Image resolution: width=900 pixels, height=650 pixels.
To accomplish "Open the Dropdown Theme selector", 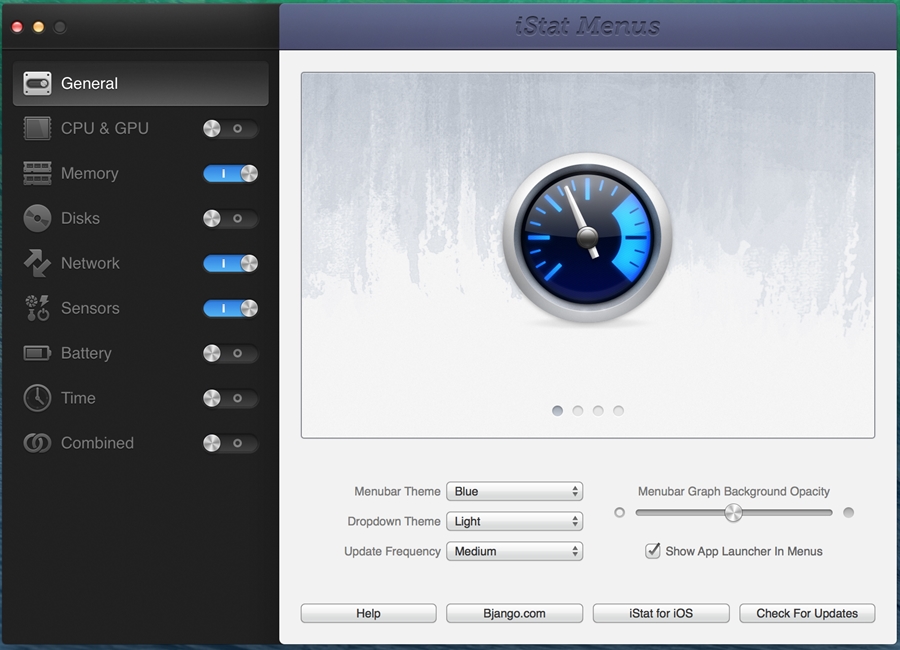I will point(514,521).
